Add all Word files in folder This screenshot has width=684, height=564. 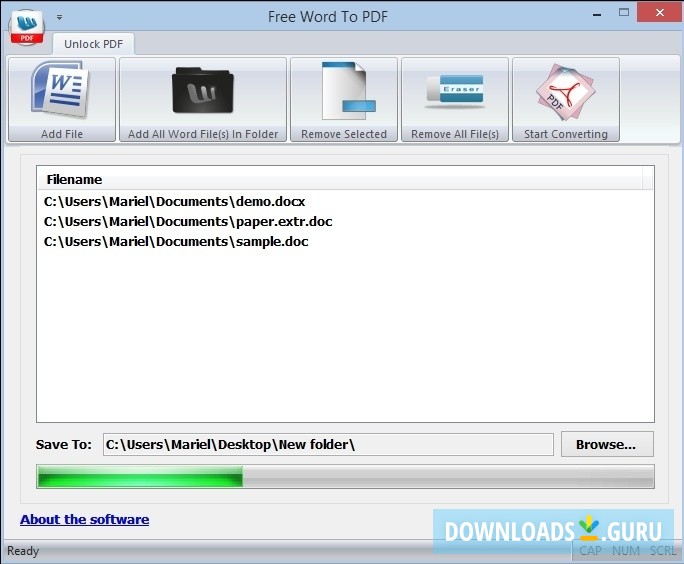pyautogui.click(x=203, y=99)
